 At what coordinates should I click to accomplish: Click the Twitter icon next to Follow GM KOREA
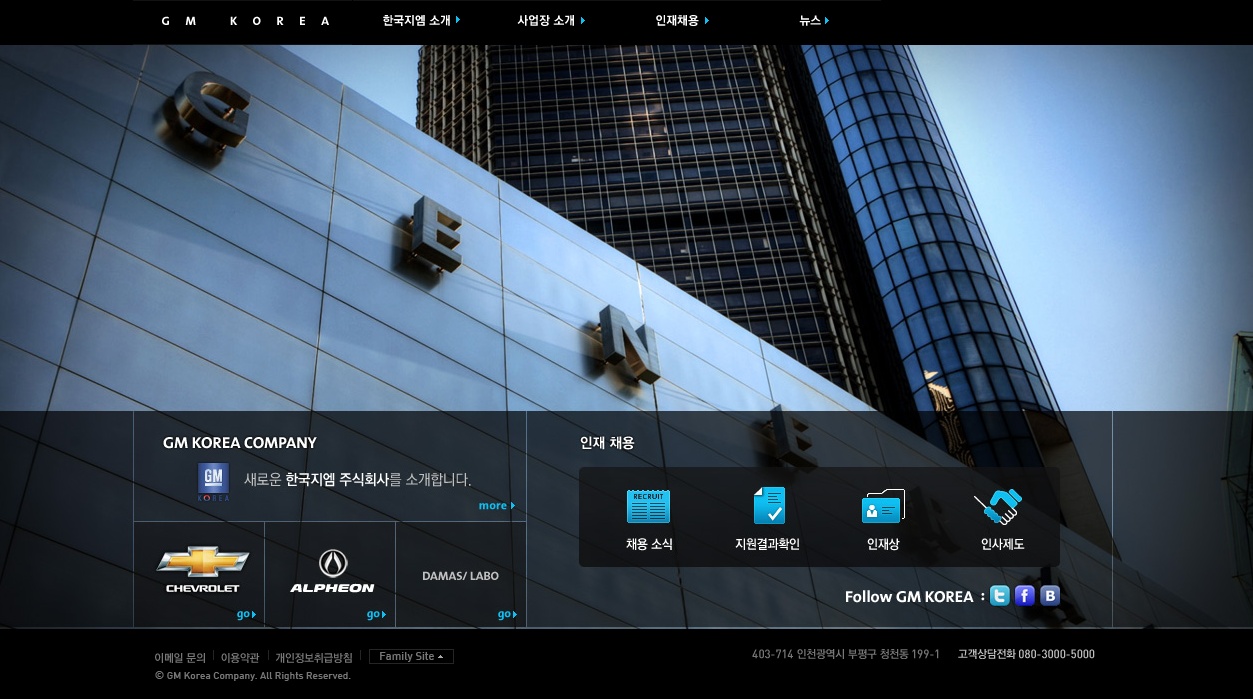(999, 596)
